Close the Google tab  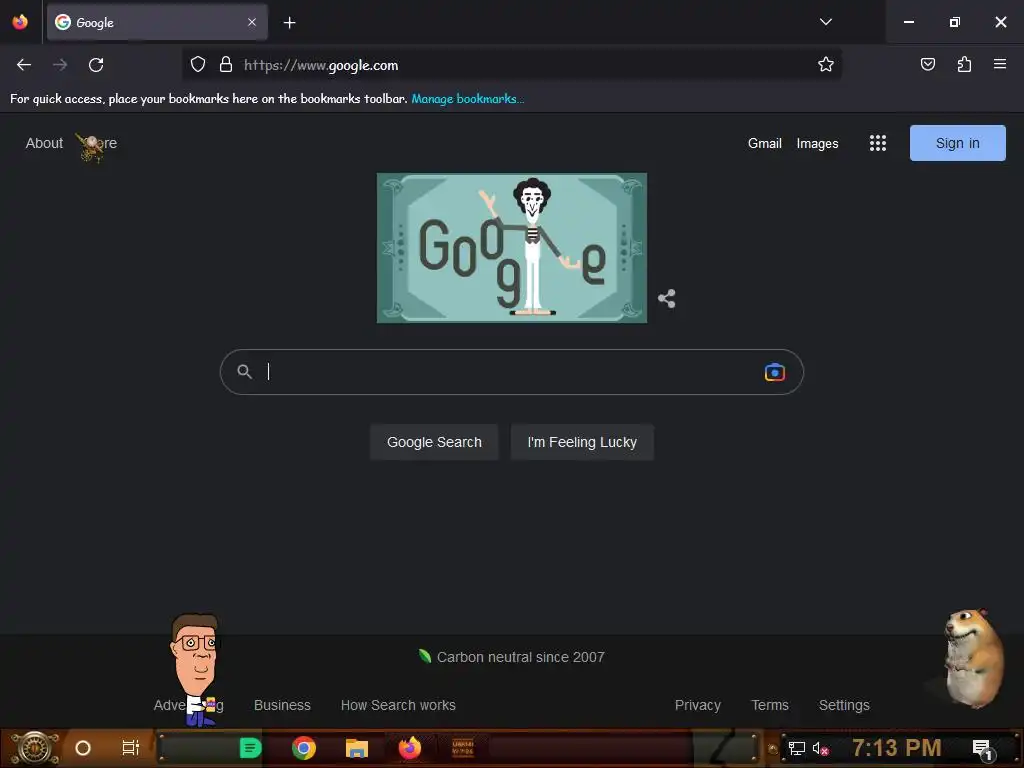(x=252, y=22)
